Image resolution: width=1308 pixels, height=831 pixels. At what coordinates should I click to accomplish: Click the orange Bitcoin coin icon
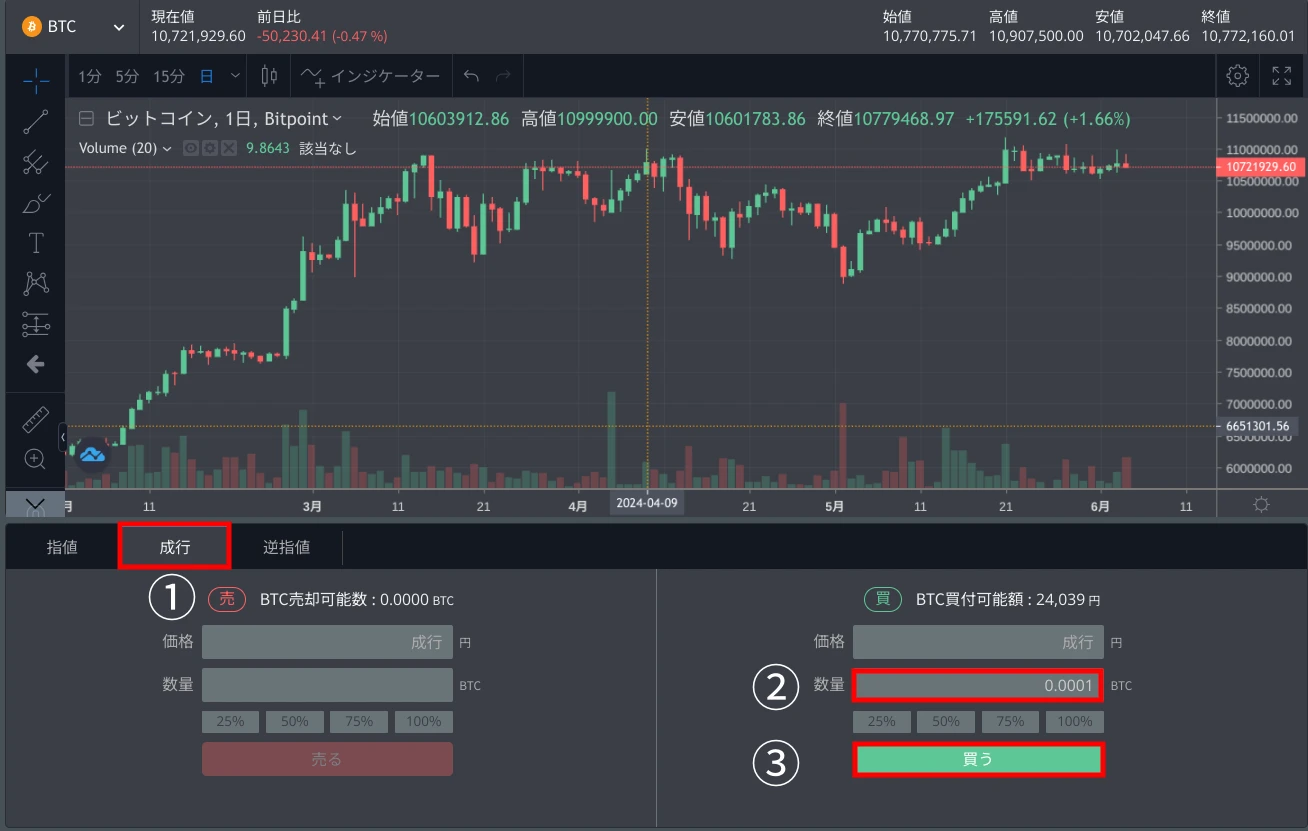[31, 26]
